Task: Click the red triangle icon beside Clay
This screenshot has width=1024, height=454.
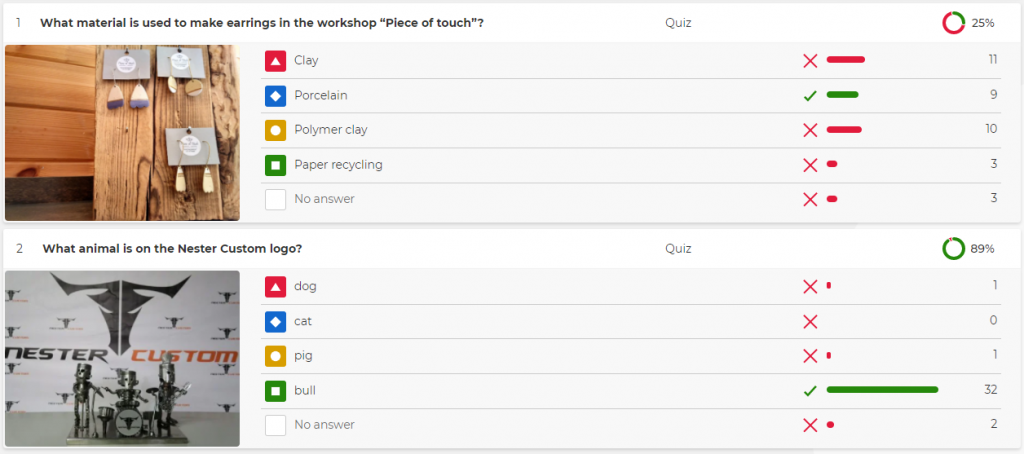Action: pos(276,61)
